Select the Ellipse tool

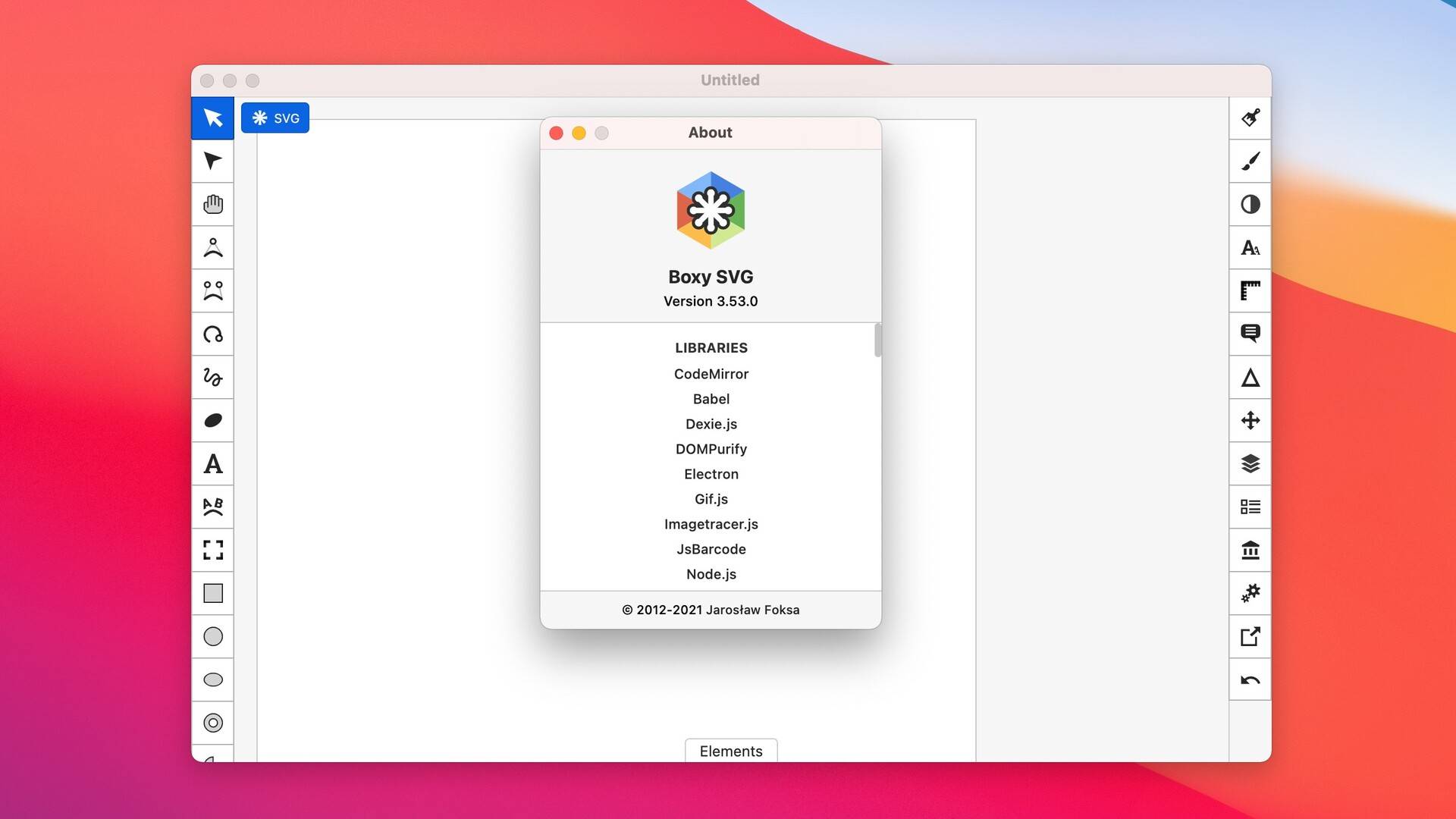pyautogui.click(x=212, y=679)
